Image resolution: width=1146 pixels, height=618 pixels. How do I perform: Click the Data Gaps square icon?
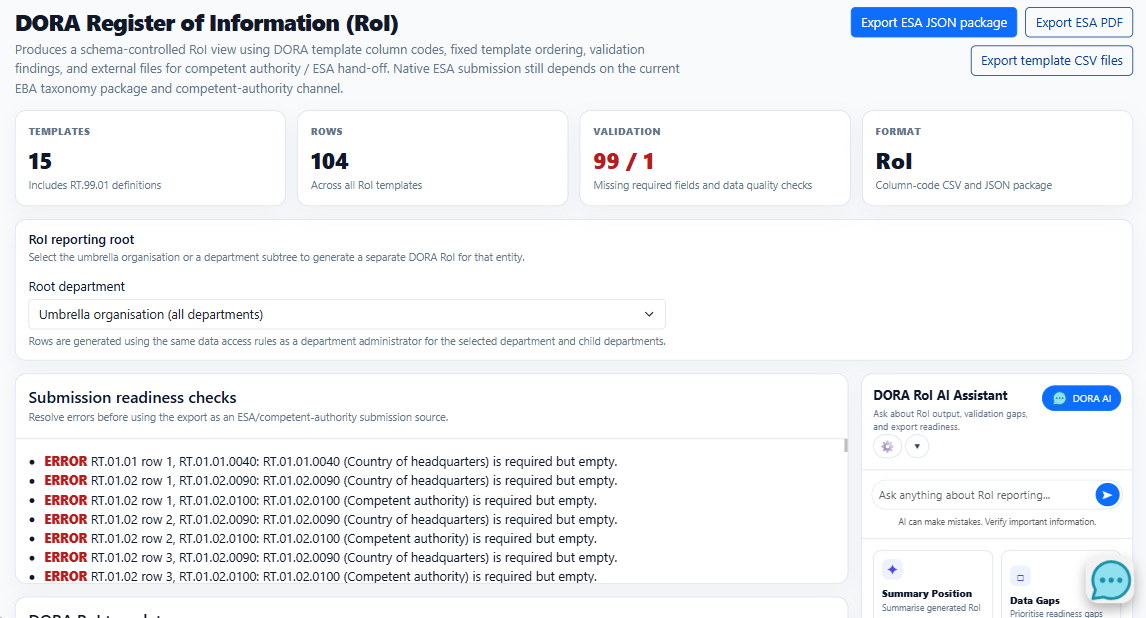(x=1020, y=577)
